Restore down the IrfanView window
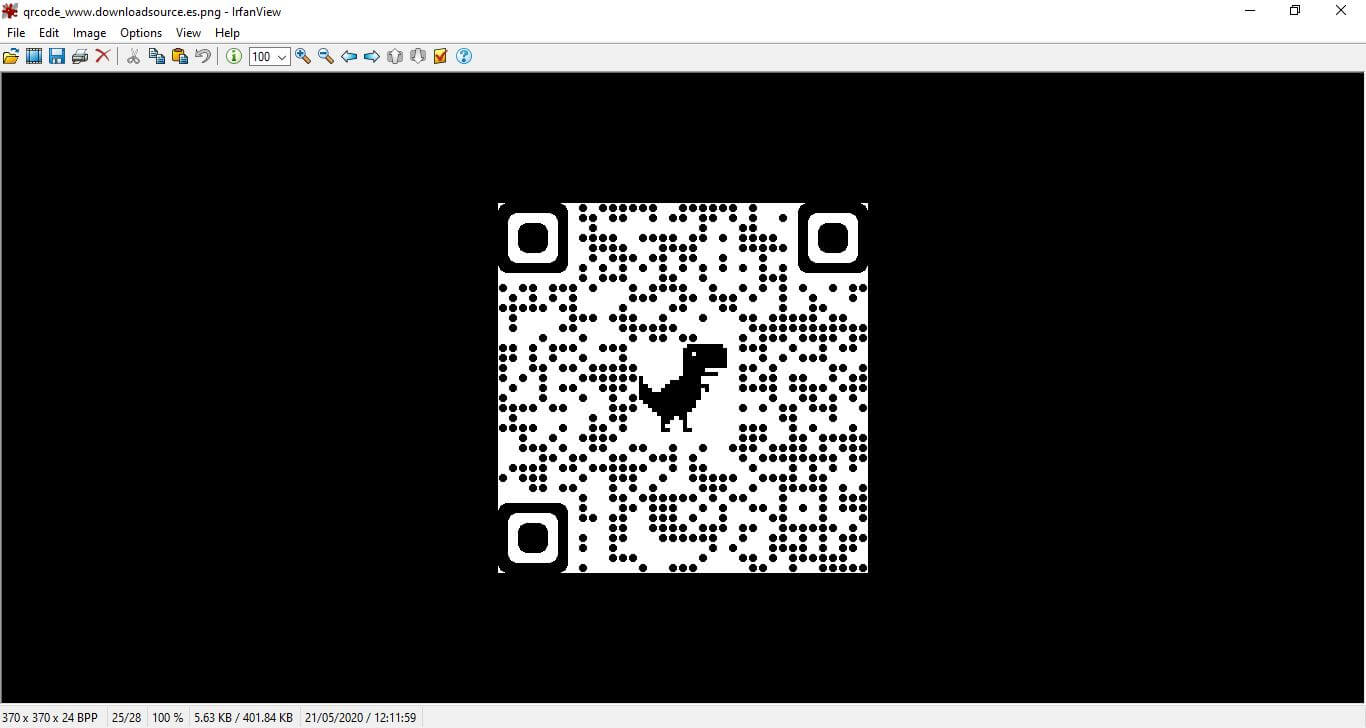 1295,11
